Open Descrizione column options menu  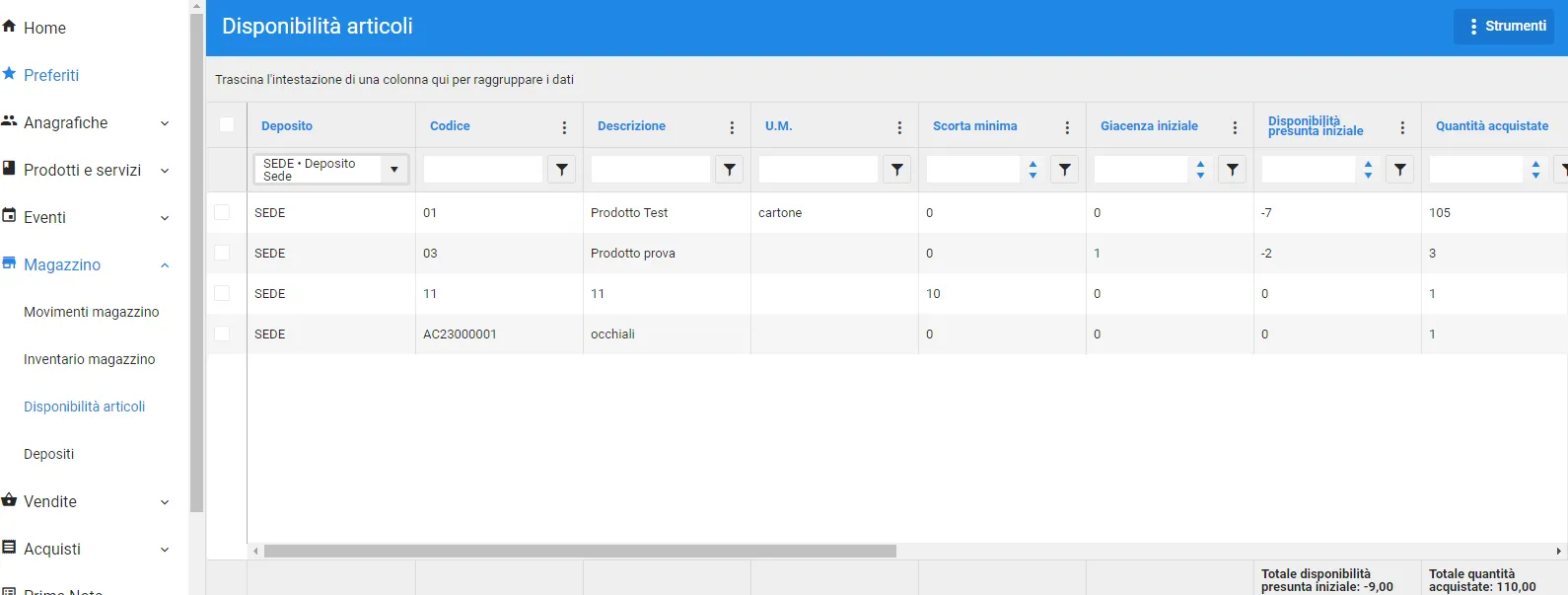[x=732, y=127]
